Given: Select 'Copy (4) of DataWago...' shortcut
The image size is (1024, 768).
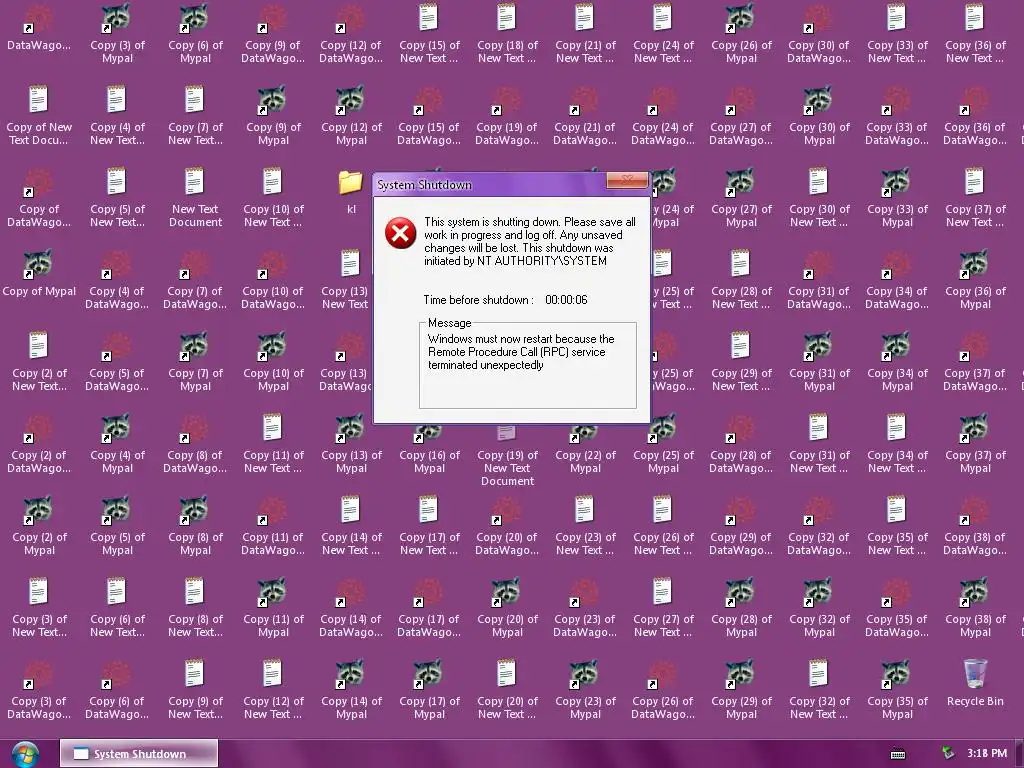Looking at the screenshot, I should pos(117,280).
